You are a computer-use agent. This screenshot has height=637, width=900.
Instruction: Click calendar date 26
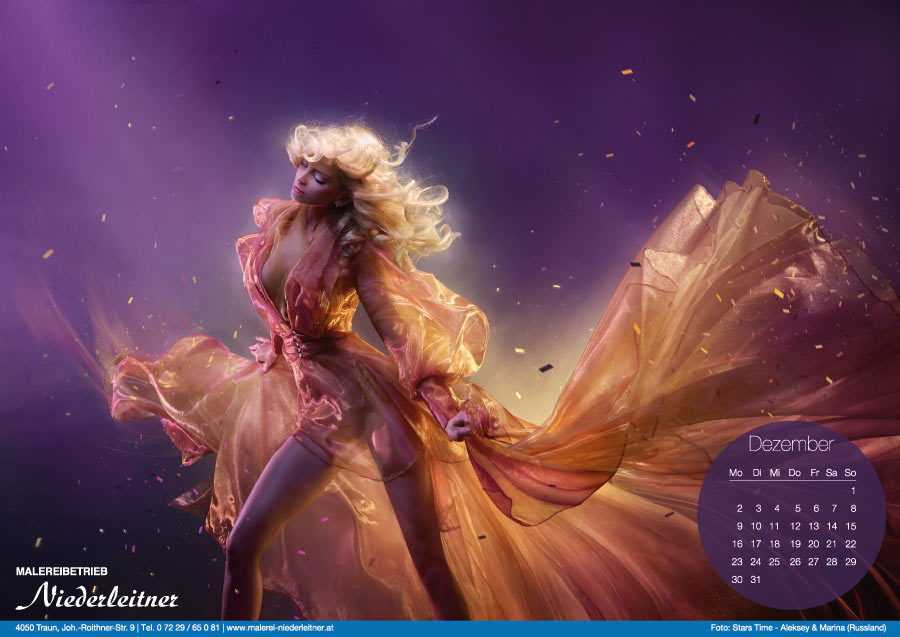click(x=795, y=562)
